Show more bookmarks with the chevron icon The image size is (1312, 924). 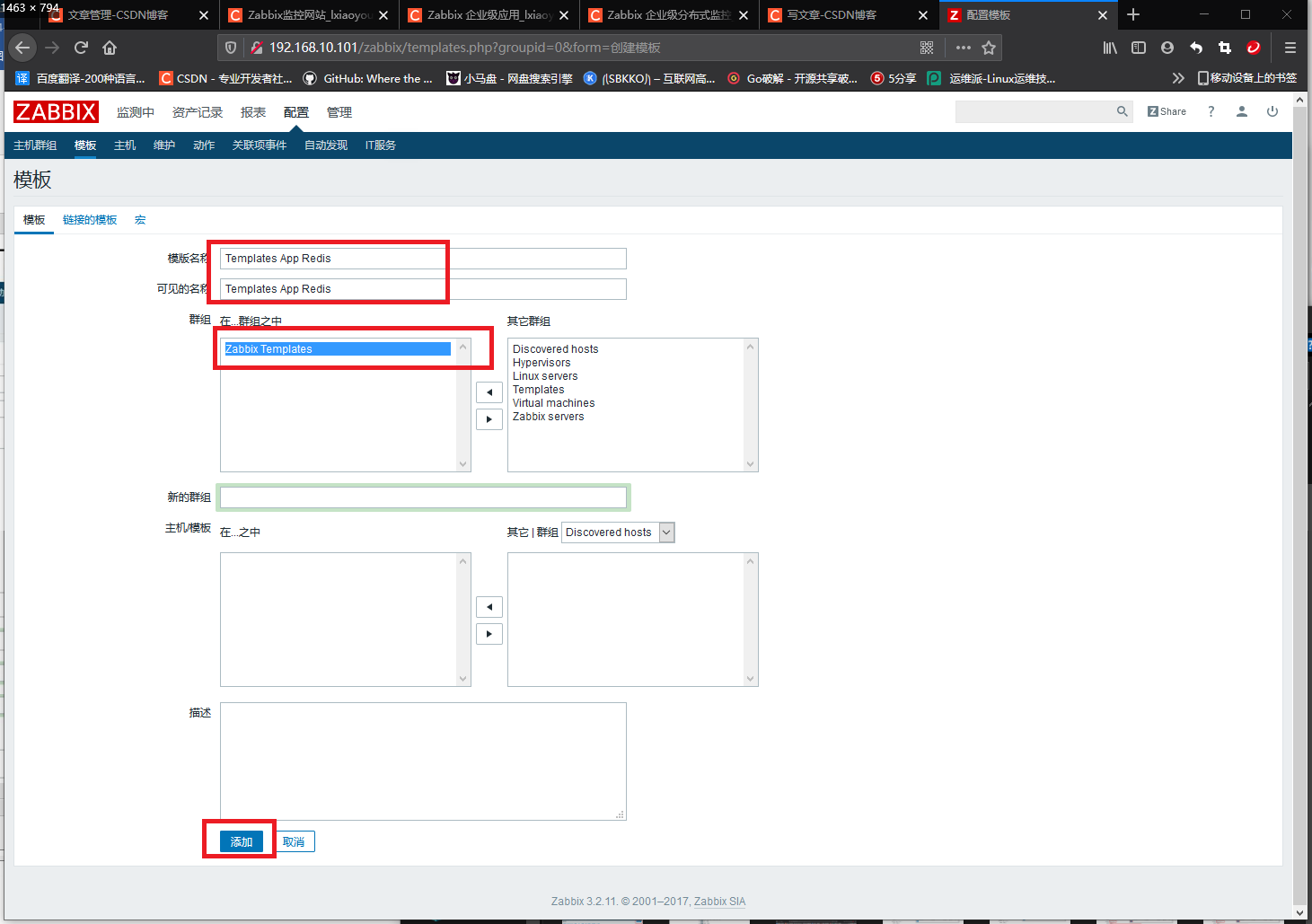pos(1178,78)
